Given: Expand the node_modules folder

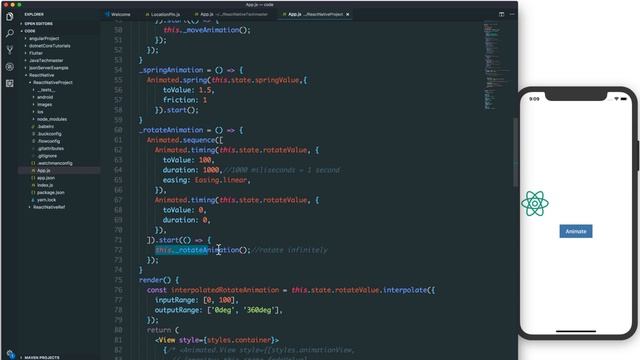Looking at the screenshot, I should (52, 119).
